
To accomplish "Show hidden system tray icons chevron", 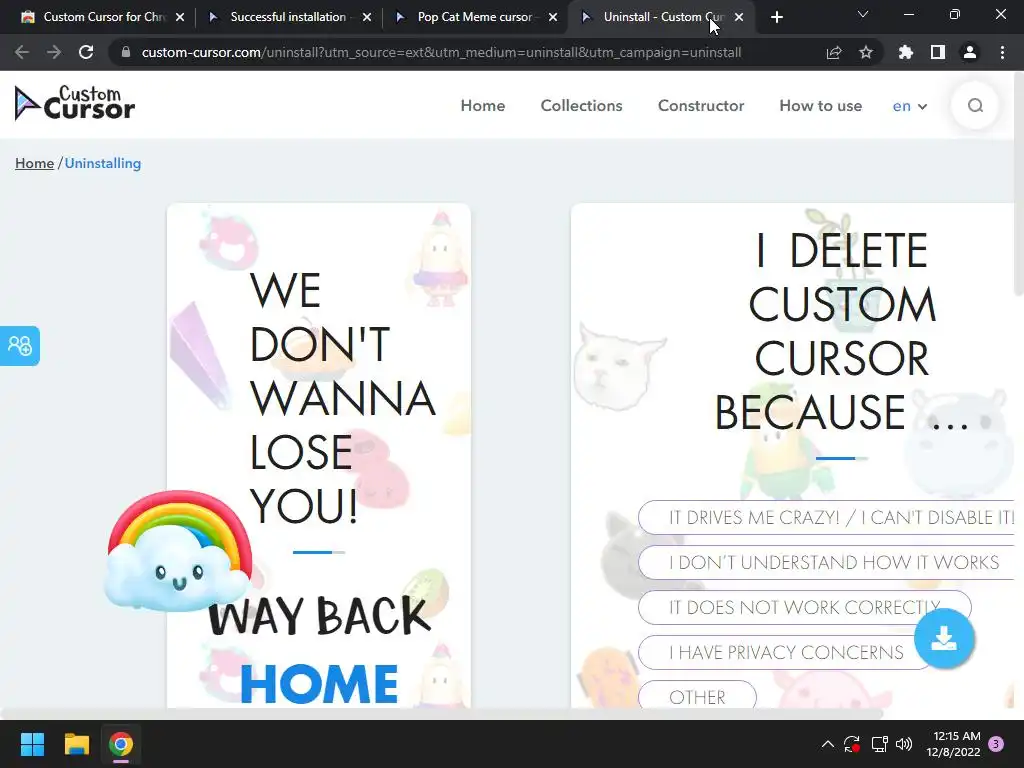I will point(827,744).
